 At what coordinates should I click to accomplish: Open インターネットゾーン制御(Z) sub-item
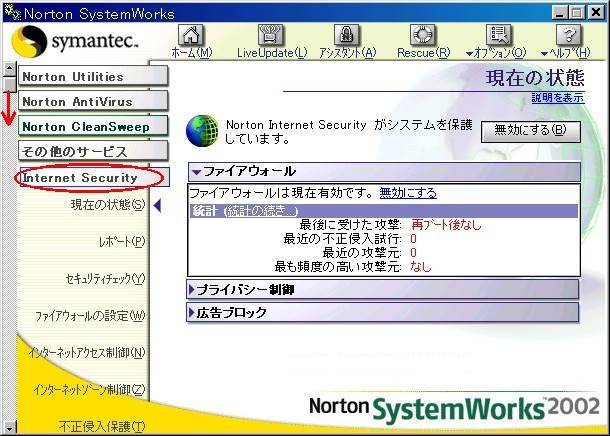89,389
